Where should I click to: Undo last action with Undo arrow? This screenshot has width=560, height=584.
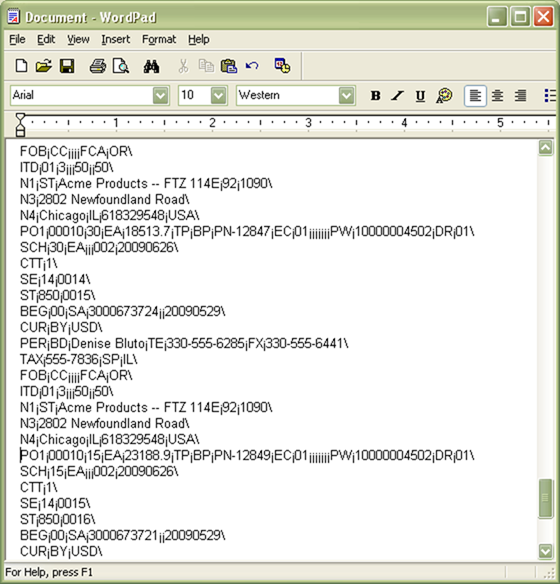(x=252, y=66)
